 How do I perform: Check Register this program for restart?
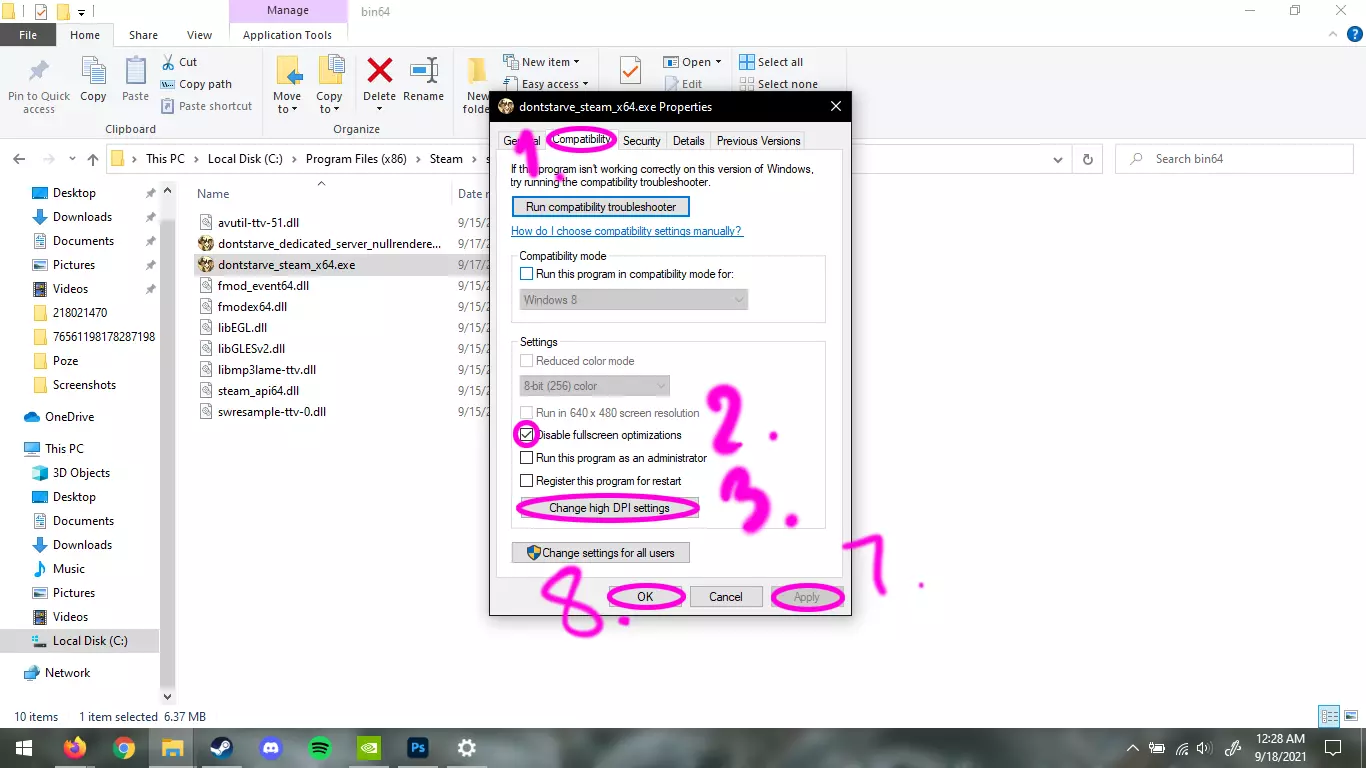[527, 481]
